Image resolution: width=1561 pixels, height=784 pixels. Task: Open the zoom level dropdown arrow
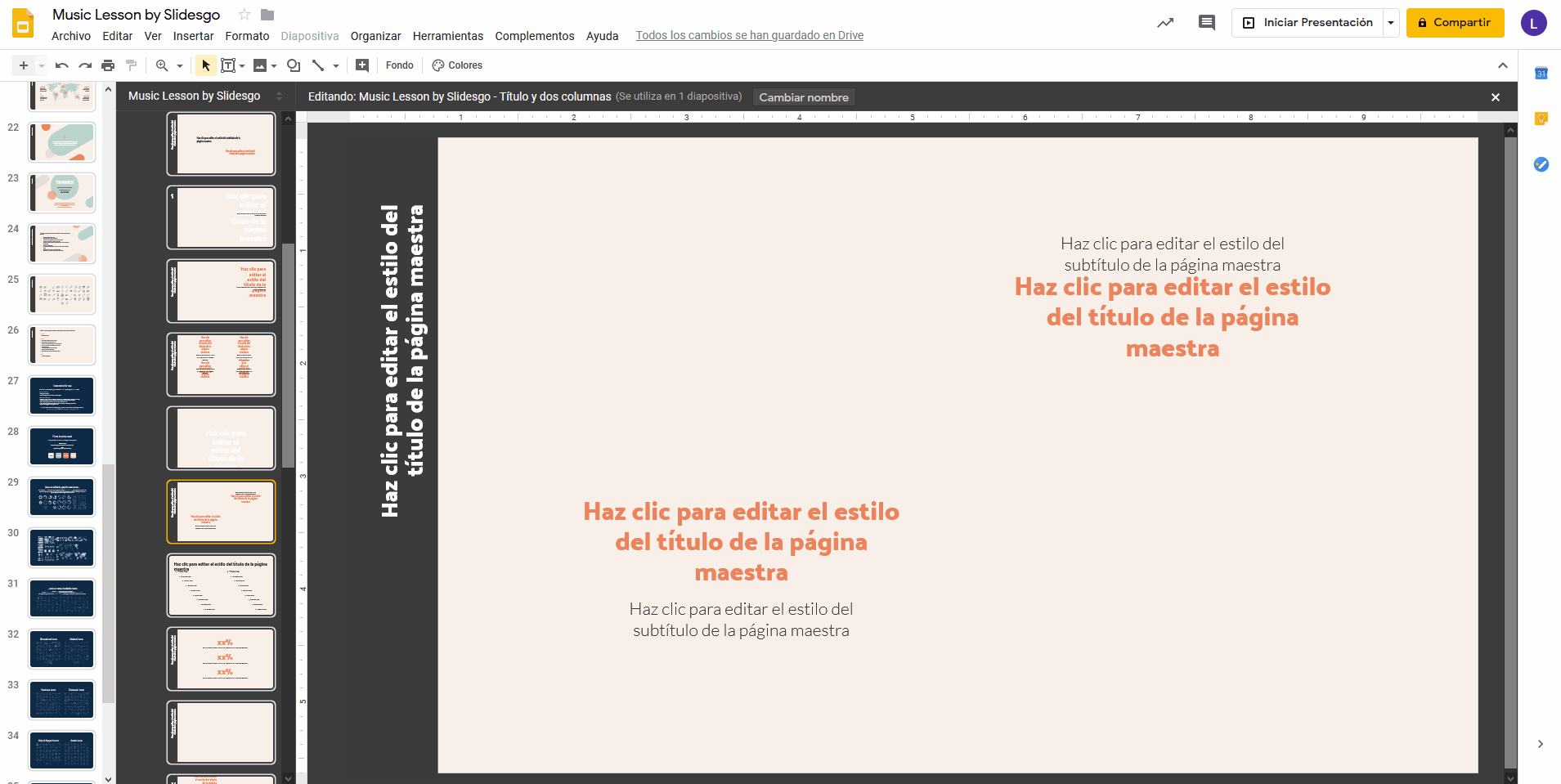point(179,65)
